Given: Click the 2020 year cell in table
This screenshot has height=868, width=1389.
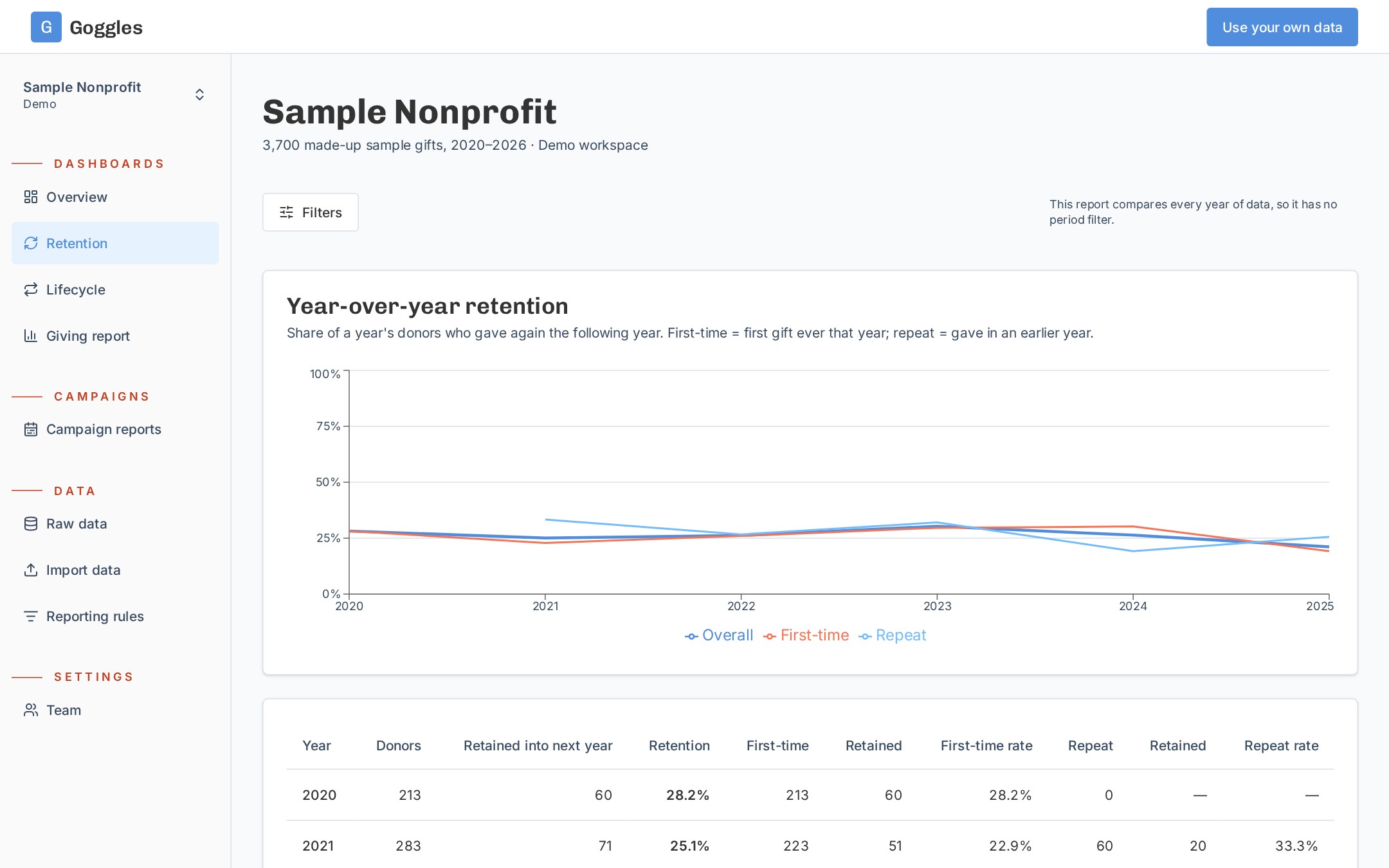Looking at the screenshot, I should point(319,795).
